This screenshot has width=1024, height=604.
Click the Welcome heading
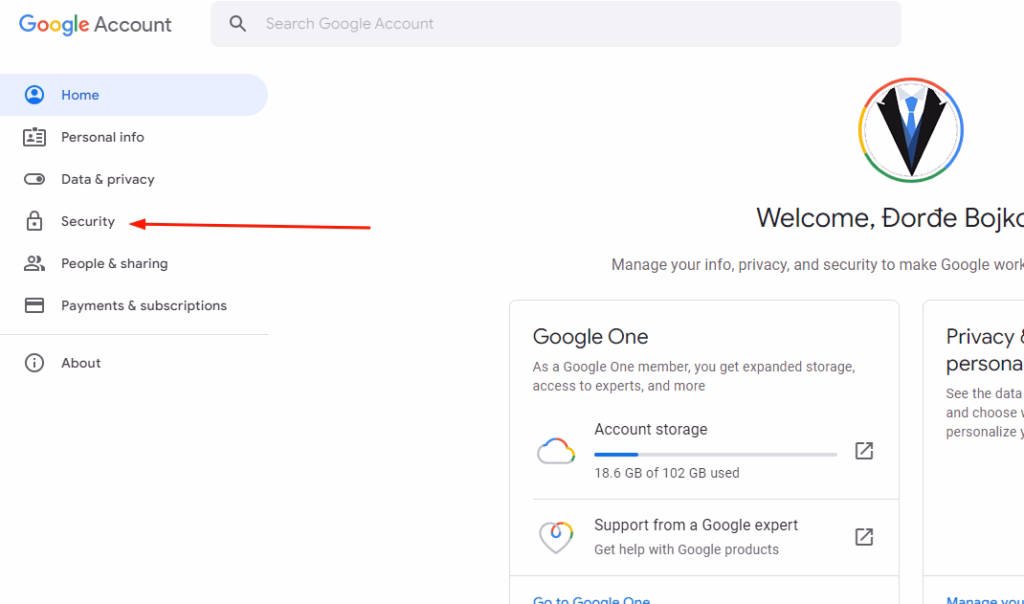coord(889,218)
